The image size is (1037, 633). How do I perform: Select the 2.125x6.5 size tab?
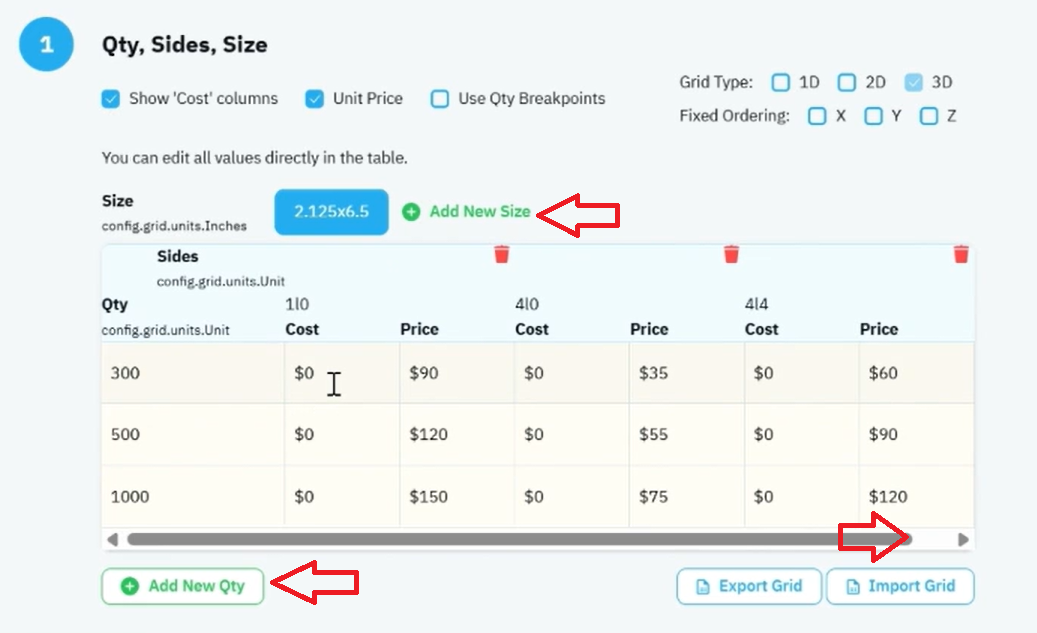pos(331,212)
